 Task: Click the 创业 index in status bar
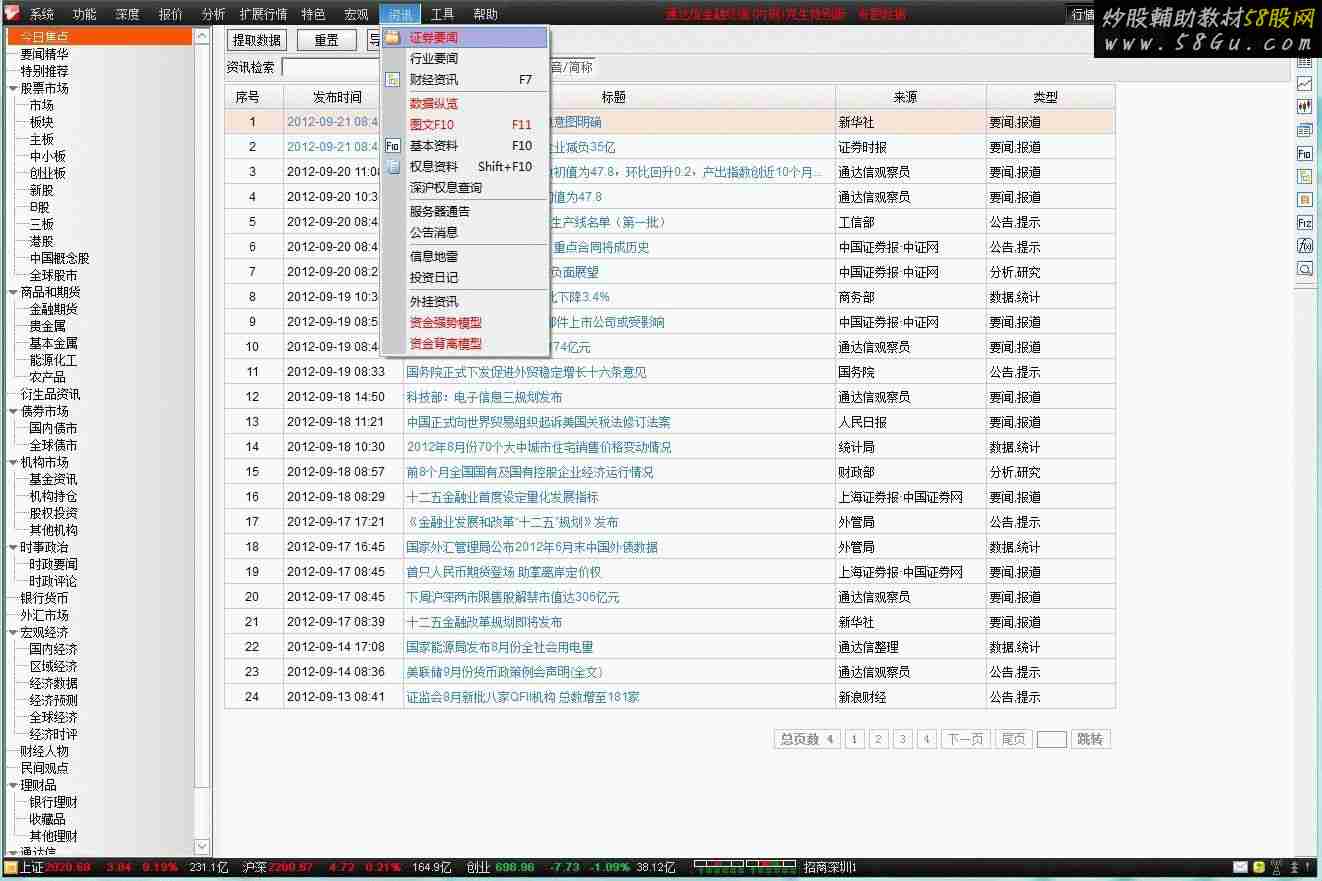(x=478, y=867)
